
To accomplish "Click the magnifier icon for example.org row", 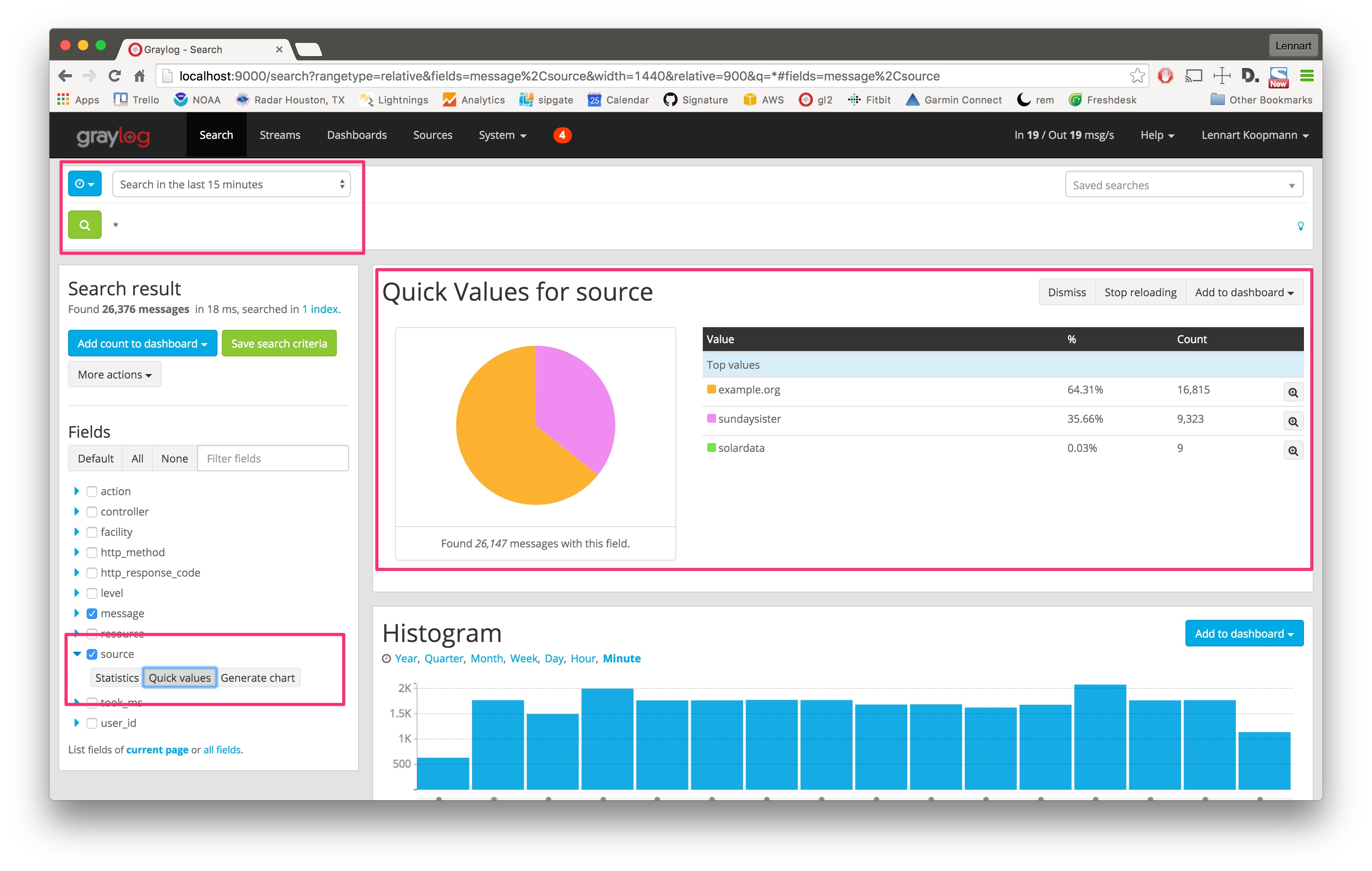I will pos(1292,392).
